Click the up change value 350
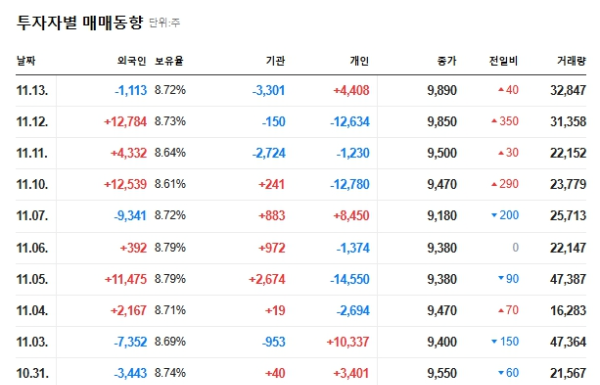The width and height of the screenshot is (600, 385). coord(509,122)
